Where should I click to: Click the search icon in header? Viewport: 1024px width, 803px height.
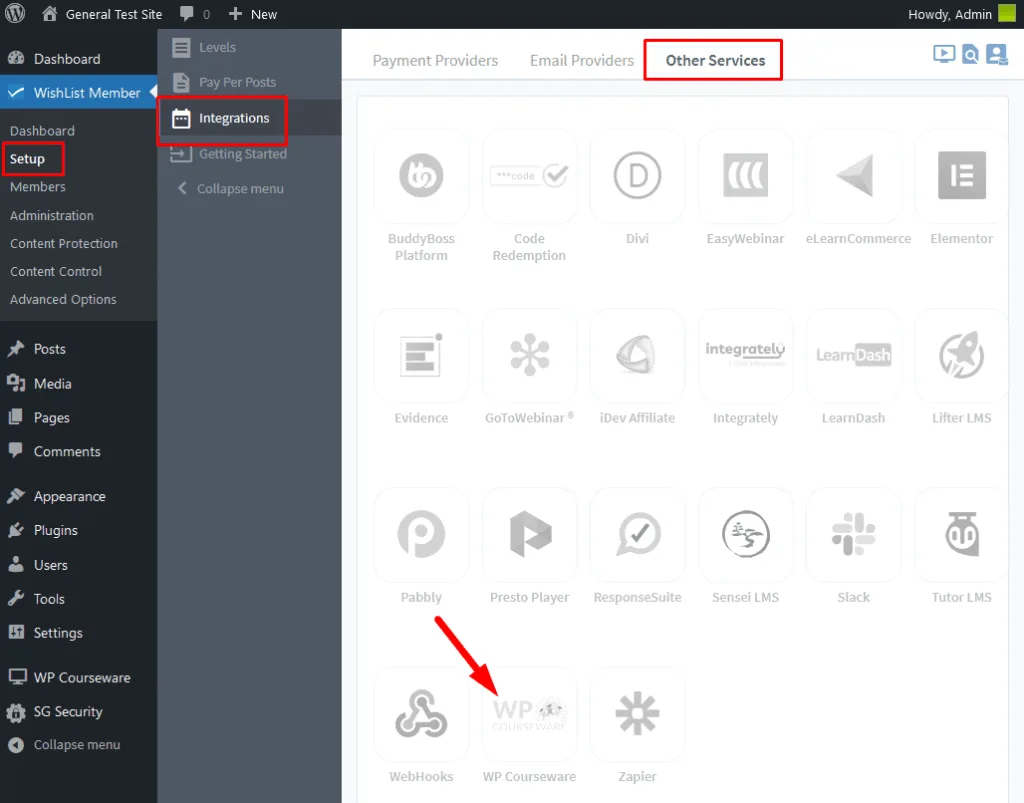970,54
